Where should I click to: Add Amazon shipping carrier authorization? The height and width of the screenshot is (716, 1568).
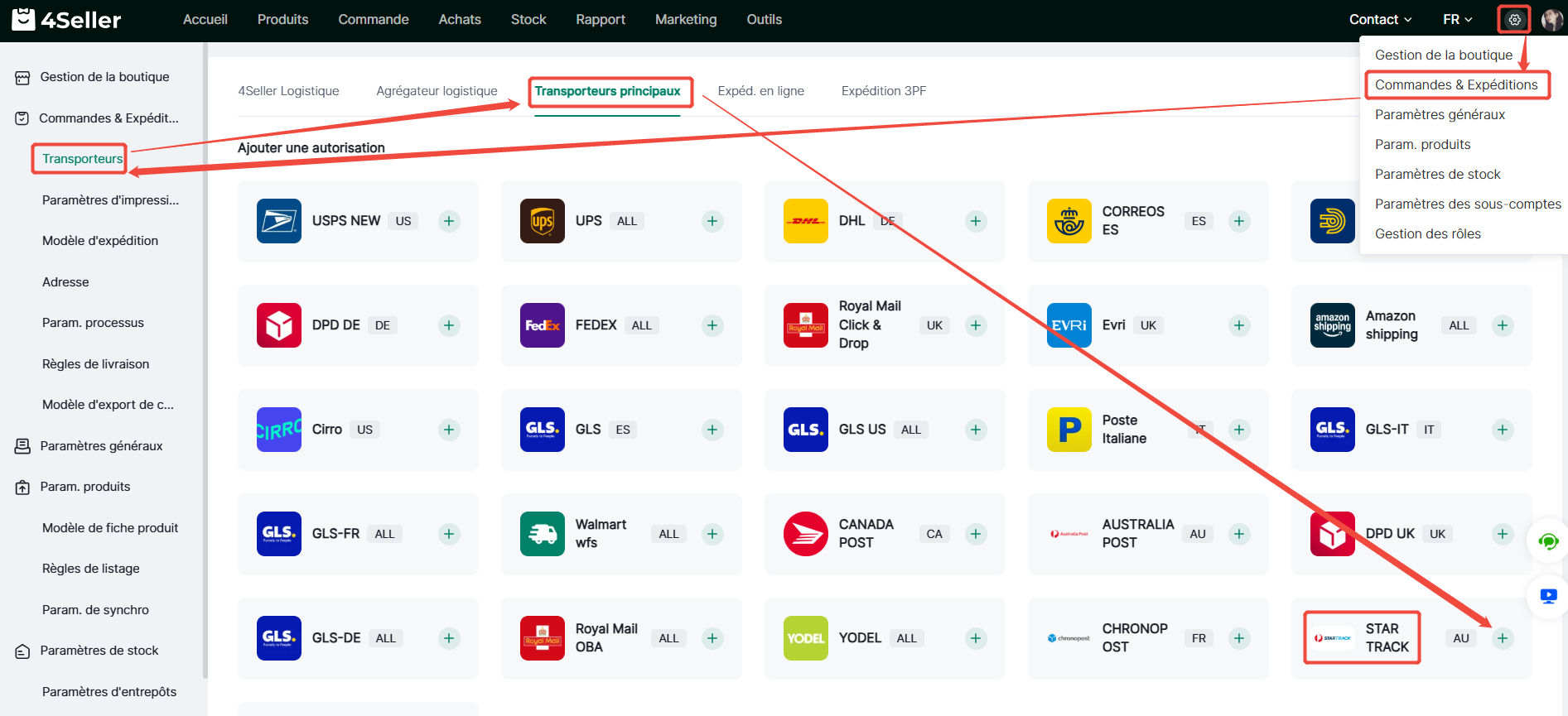(1503, 325)
